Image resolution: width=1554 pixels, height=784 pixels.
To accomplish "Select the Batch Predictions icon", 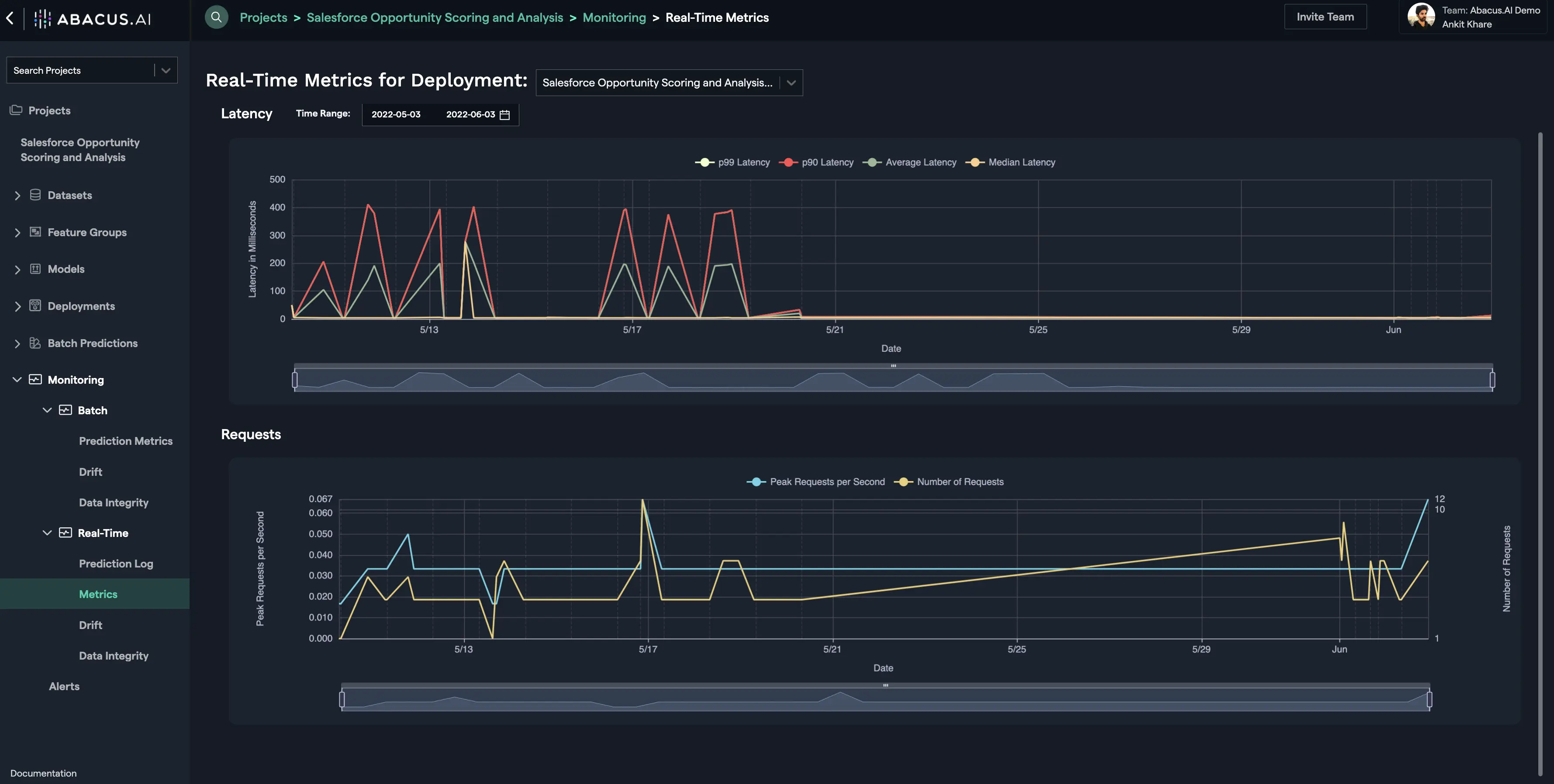I will coord(35,343).
